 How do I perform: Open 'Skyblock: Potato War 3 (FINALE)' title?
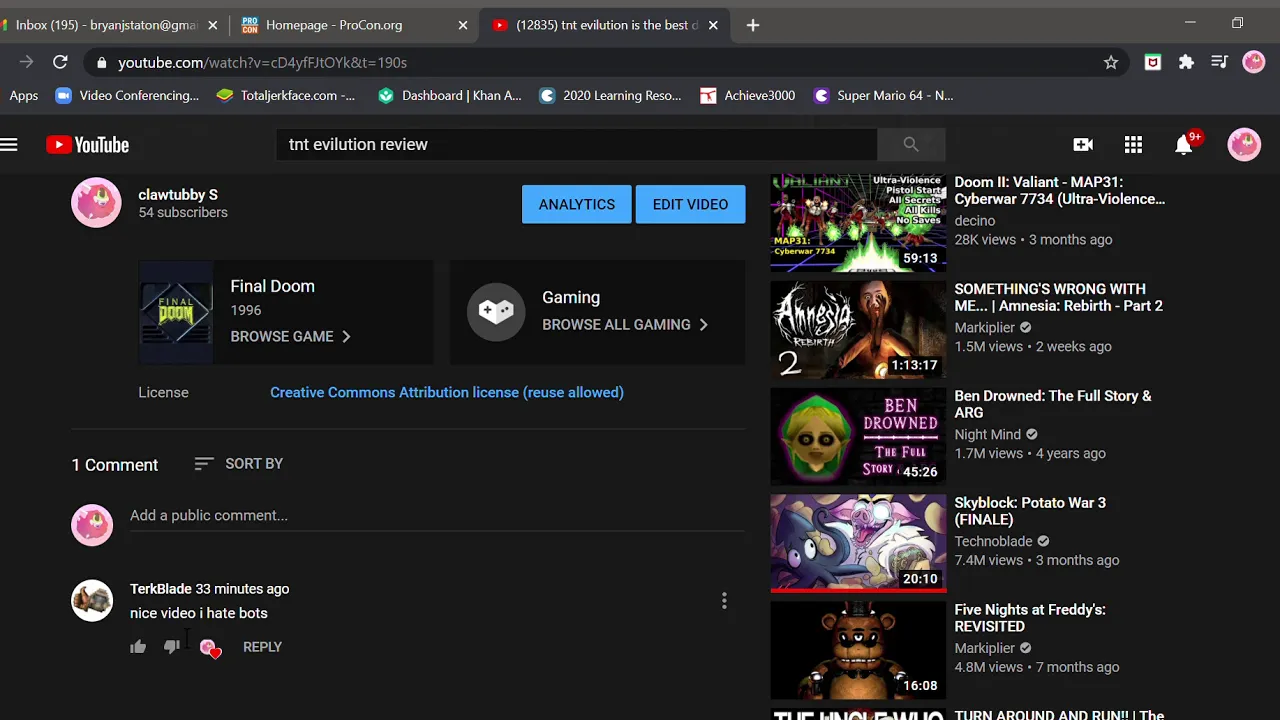click(x=1030, y=511)
